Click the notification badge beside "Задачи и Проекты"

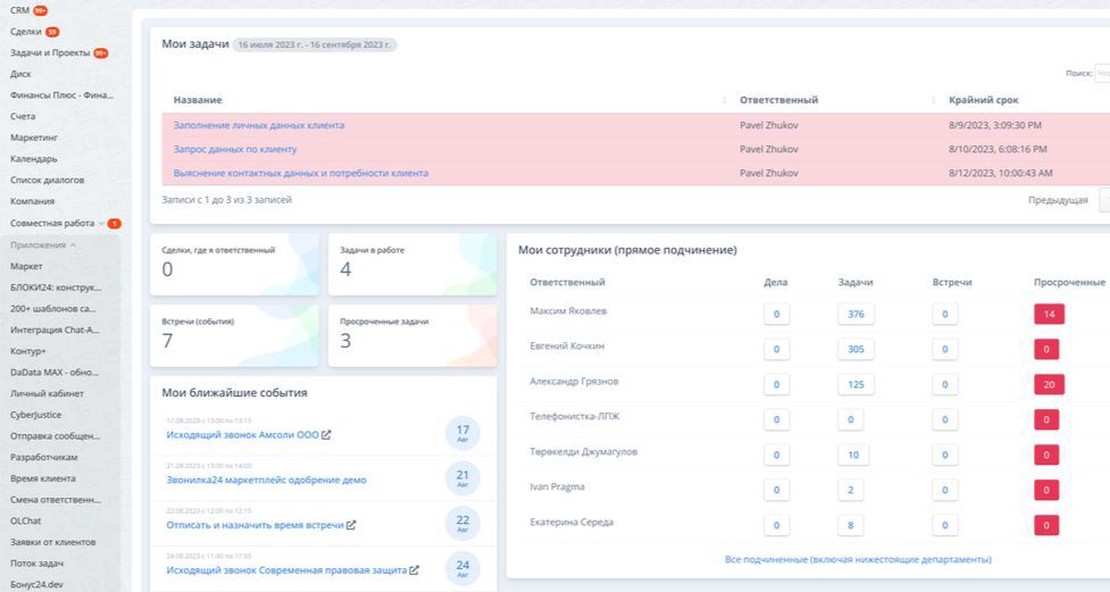(x=101, y=53)
